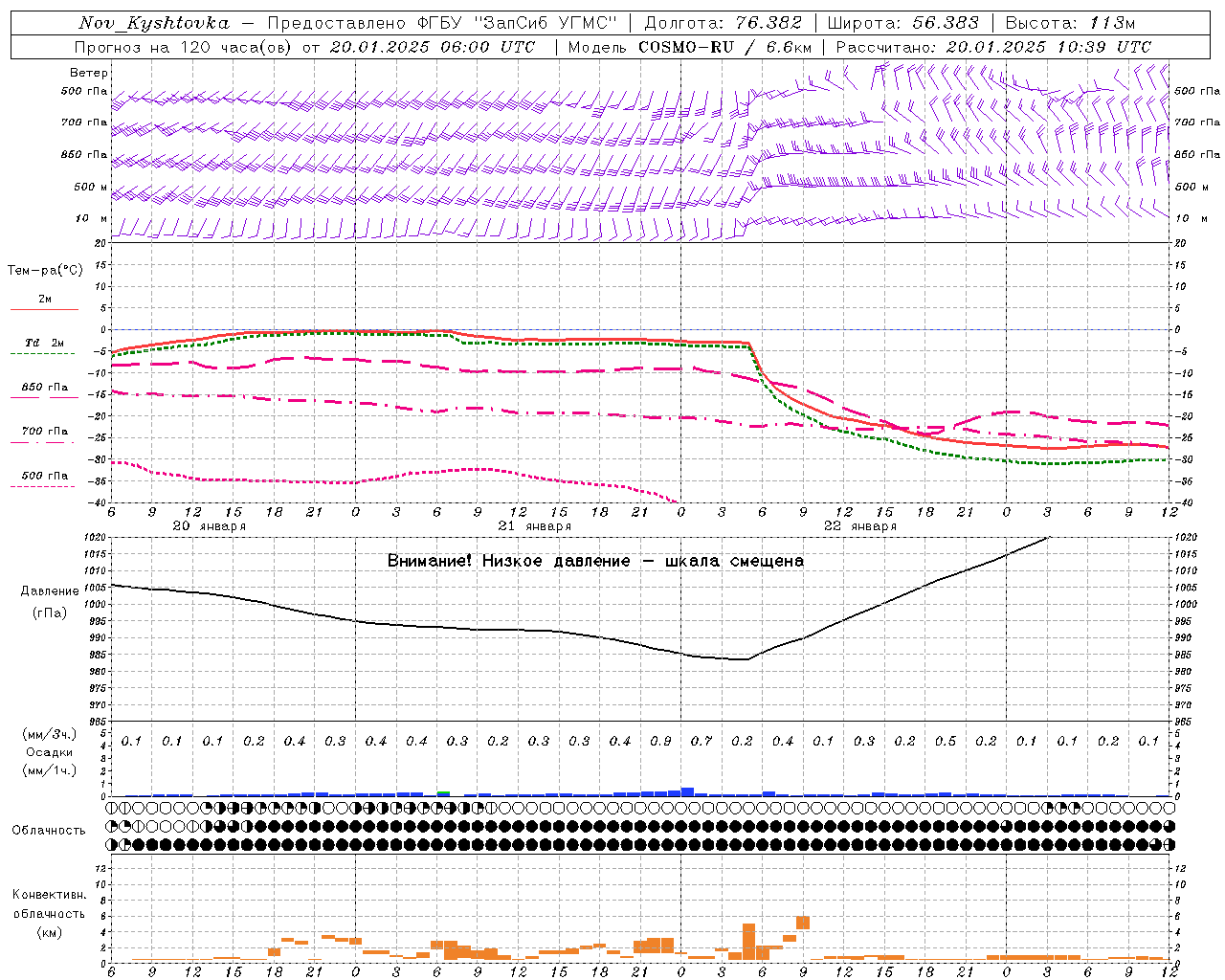
Task: Click the Высота: 113м header field
Action: 1069,23
